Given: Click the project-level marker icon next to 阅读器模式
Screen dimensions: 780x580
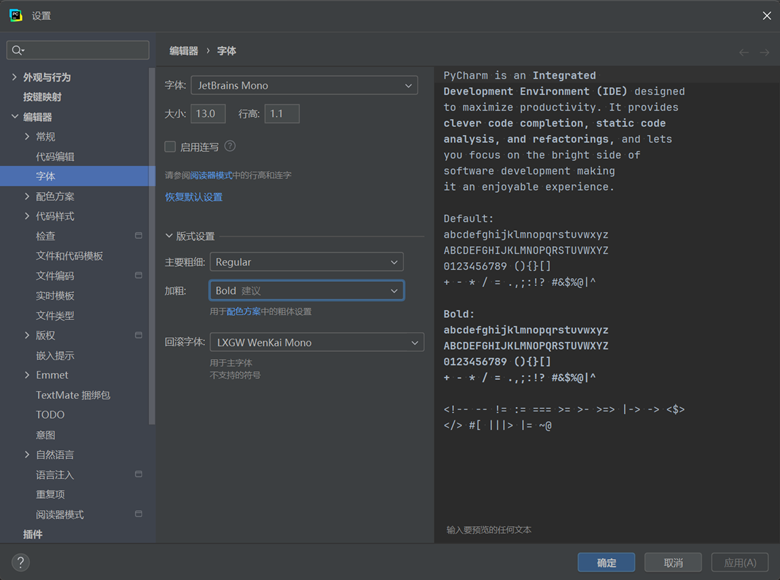Looking at the screenshot, I should [139, 513].
